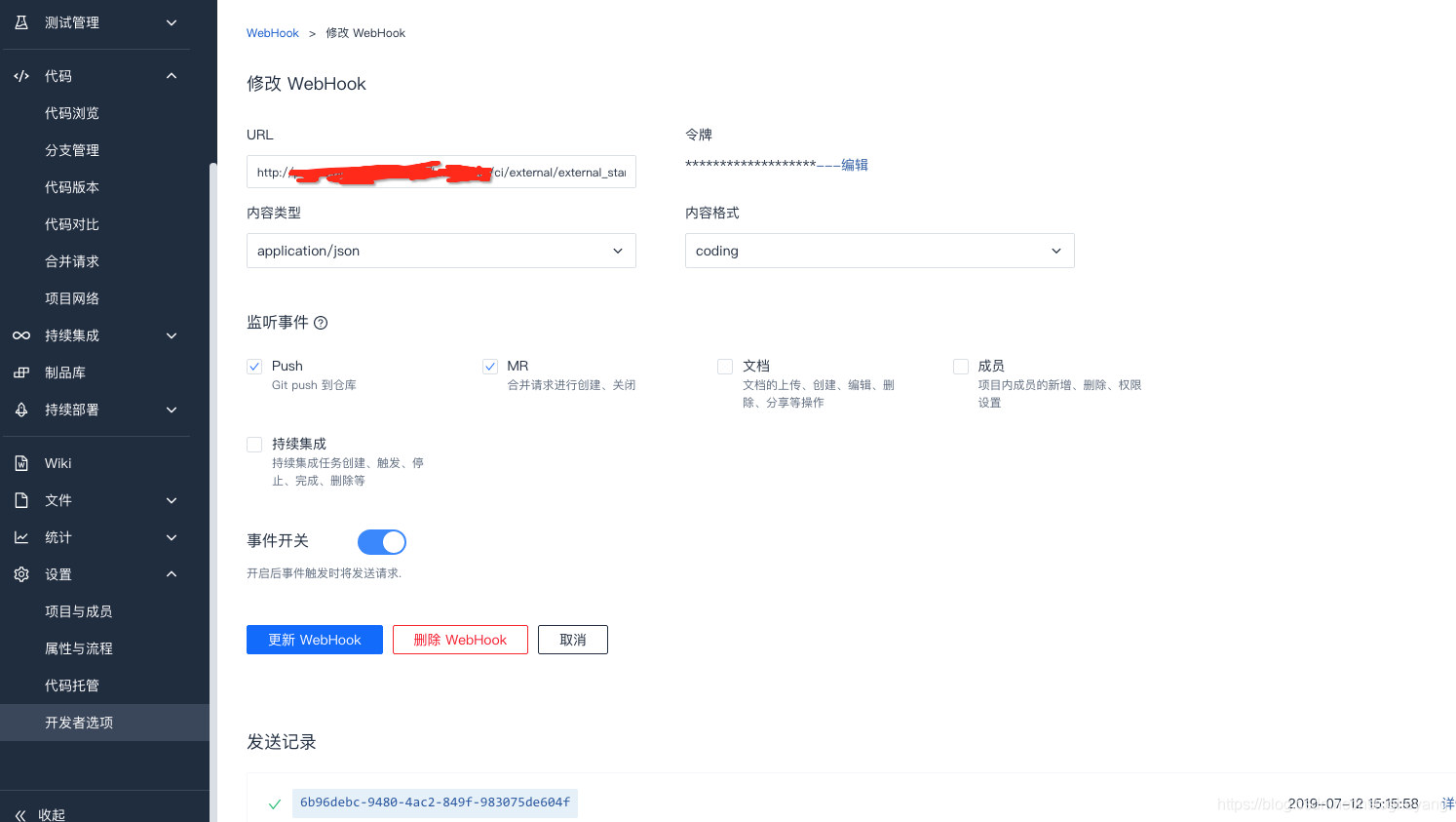
Task: Select 开发者选项 in sidebar
Action: point(104,723)
